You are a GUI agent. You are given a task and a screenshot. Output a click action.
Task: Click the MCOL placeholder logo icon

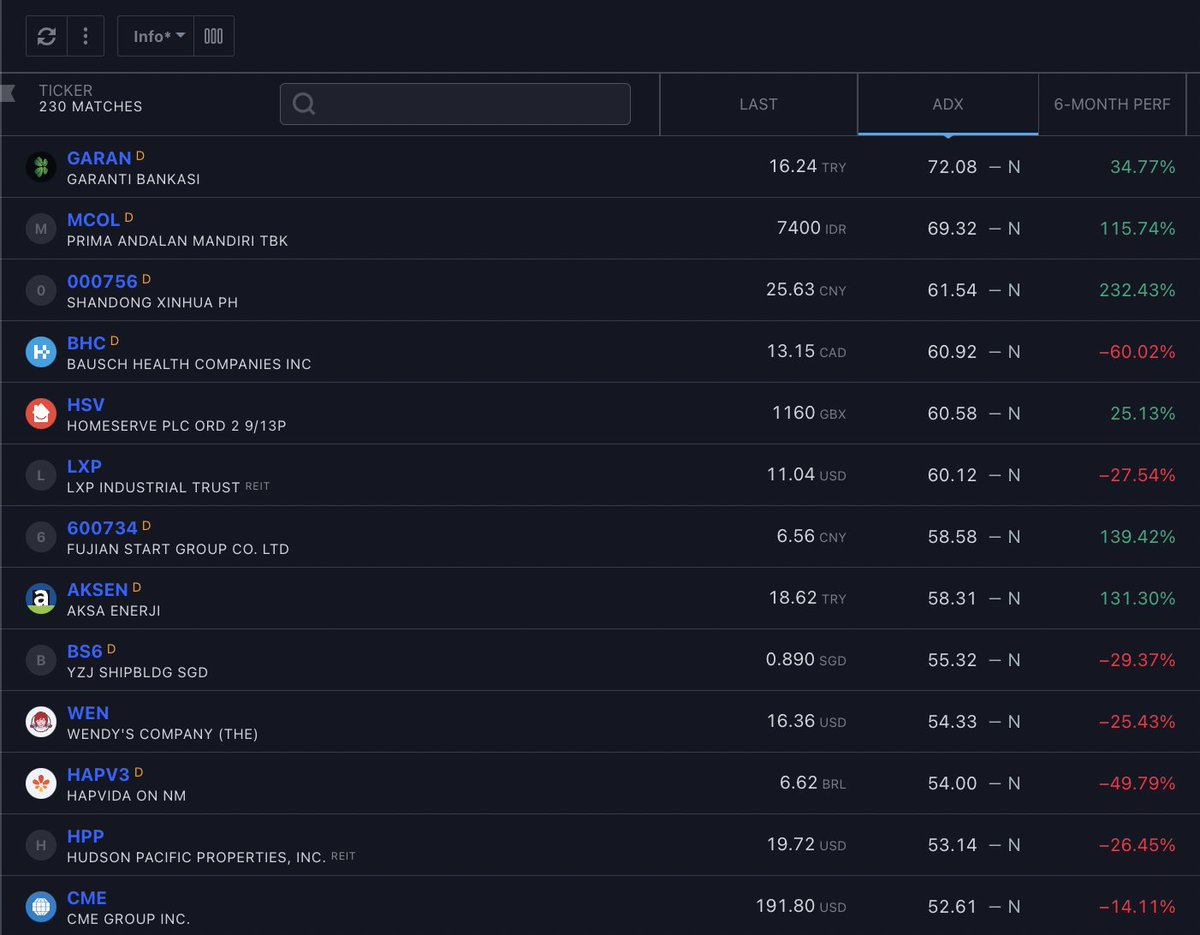(x=41, y=229)
